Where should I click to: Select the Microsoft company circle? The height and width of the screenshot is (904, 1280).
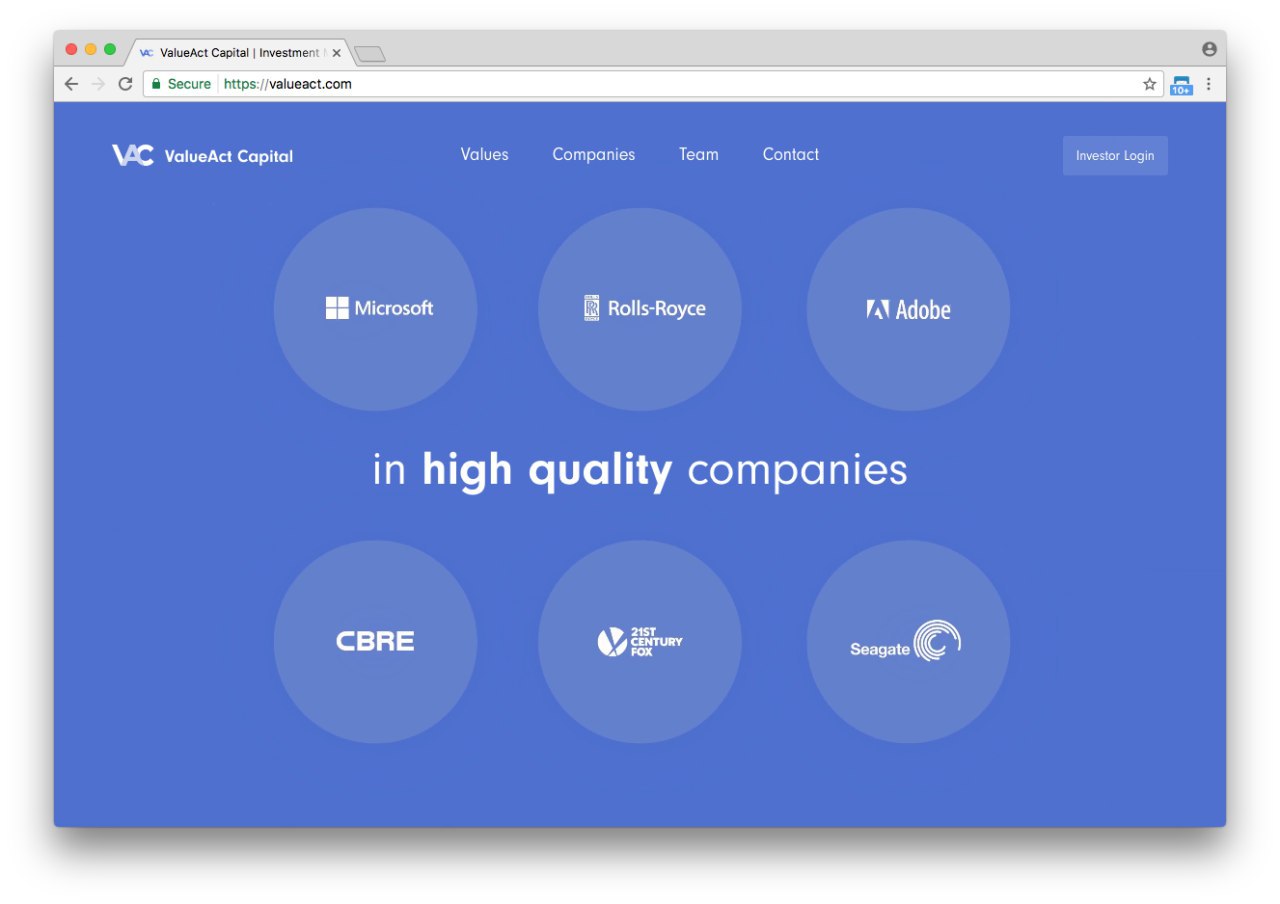375,309
